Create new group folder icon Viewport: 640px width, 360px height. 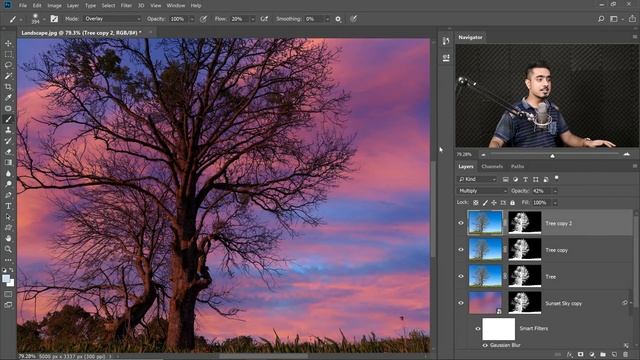pos(603,355)
